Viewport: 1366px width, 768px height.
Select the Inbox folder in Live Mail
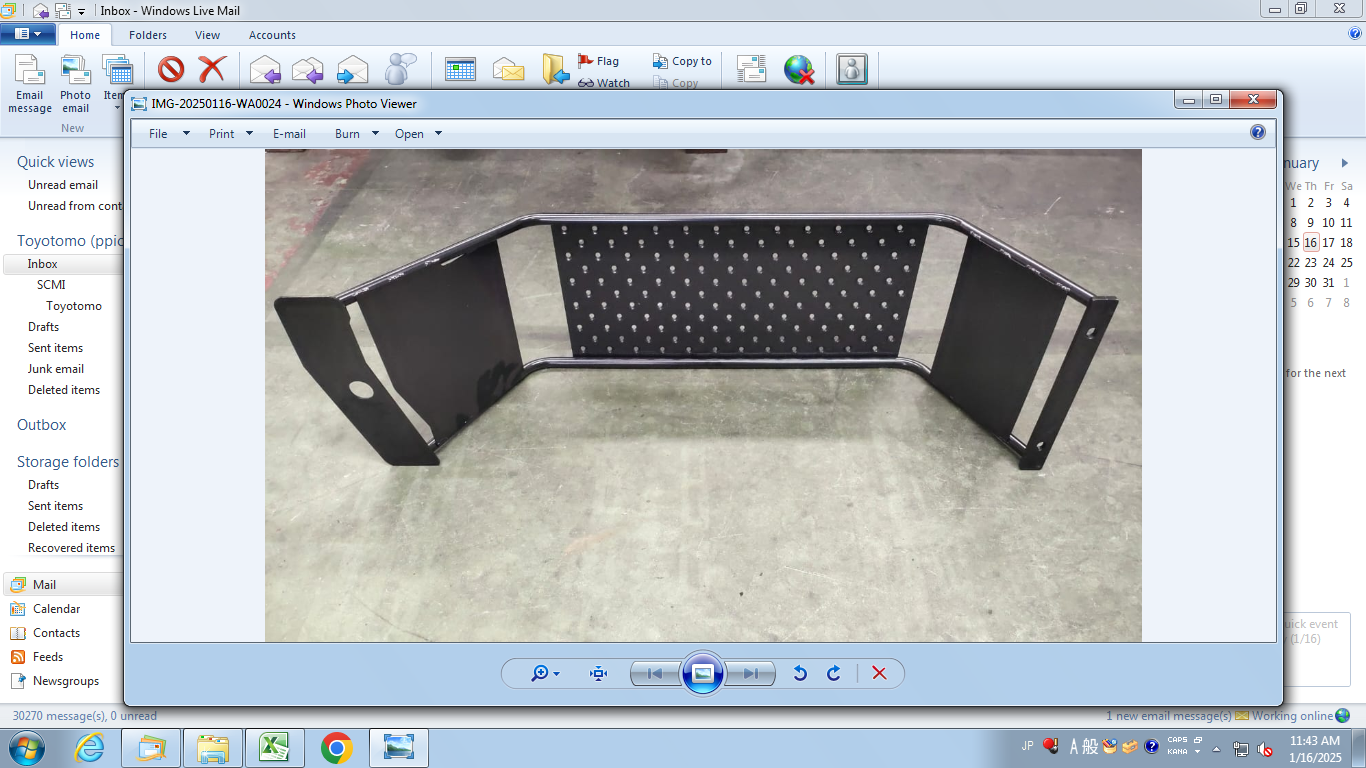coord(63,264)
